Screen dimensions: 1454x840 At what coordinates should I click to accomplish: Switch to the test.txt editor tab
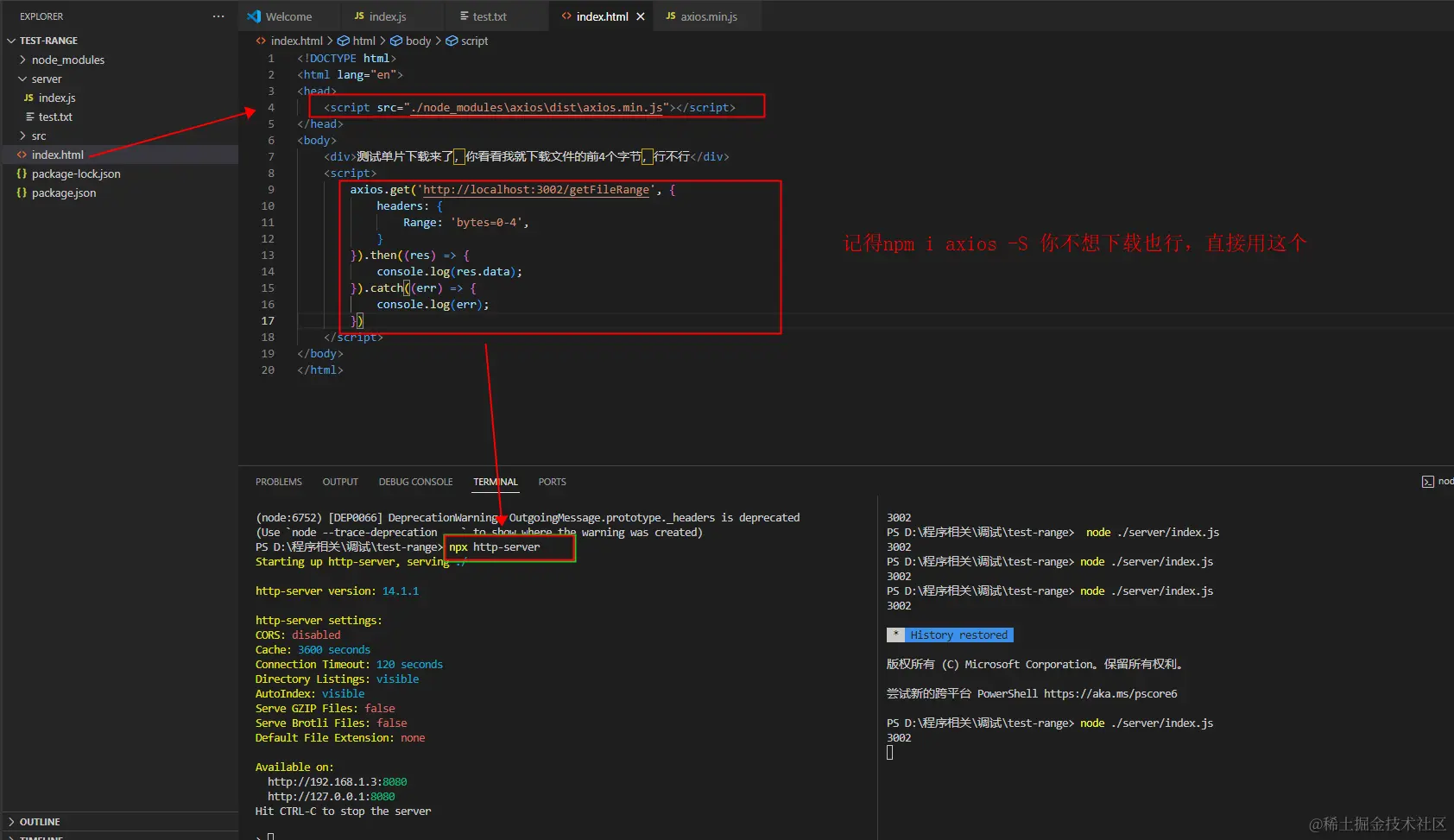click(x=490, y=16)
